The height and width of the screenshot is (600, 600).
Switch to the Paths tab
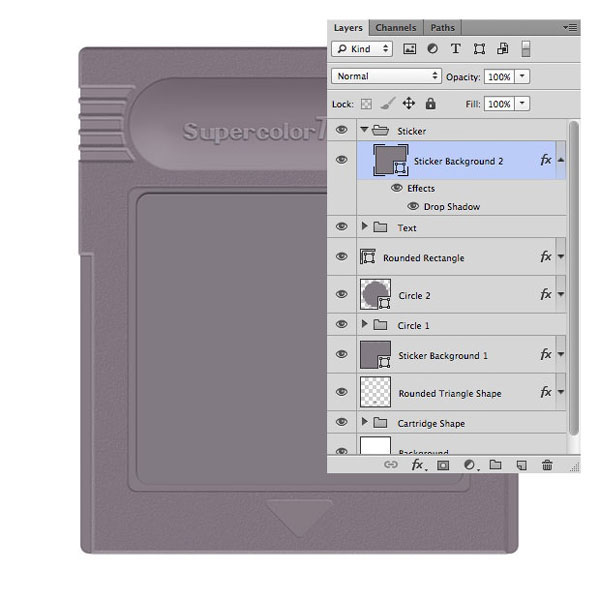click(x=442, y=28)
